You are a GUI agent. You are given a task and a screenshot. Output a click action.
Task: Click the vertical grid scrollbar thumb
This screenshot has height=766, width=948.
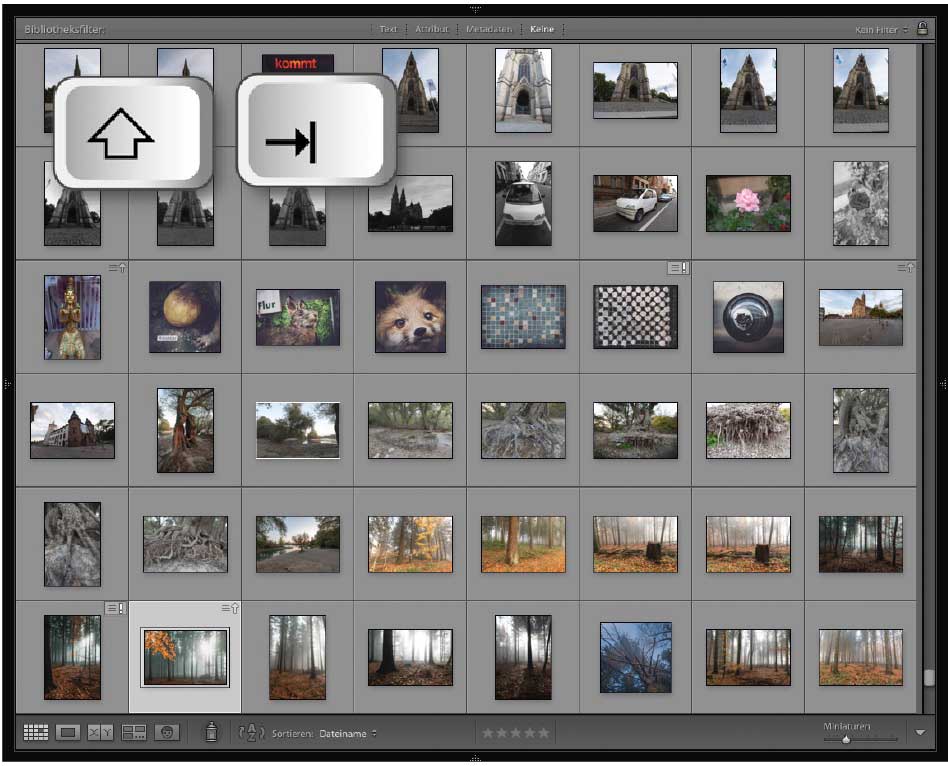(x=929, y=677)
